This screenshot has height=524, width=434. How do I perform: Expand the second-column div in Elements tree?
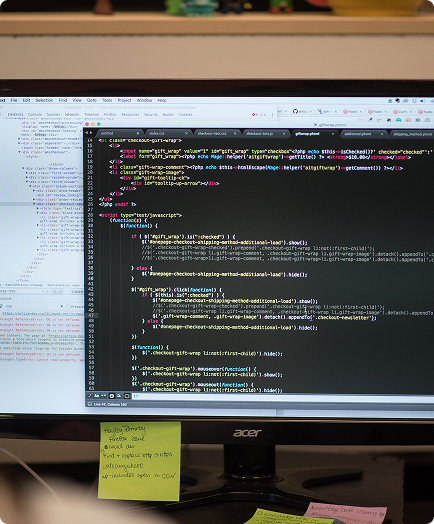coord(27,177)
